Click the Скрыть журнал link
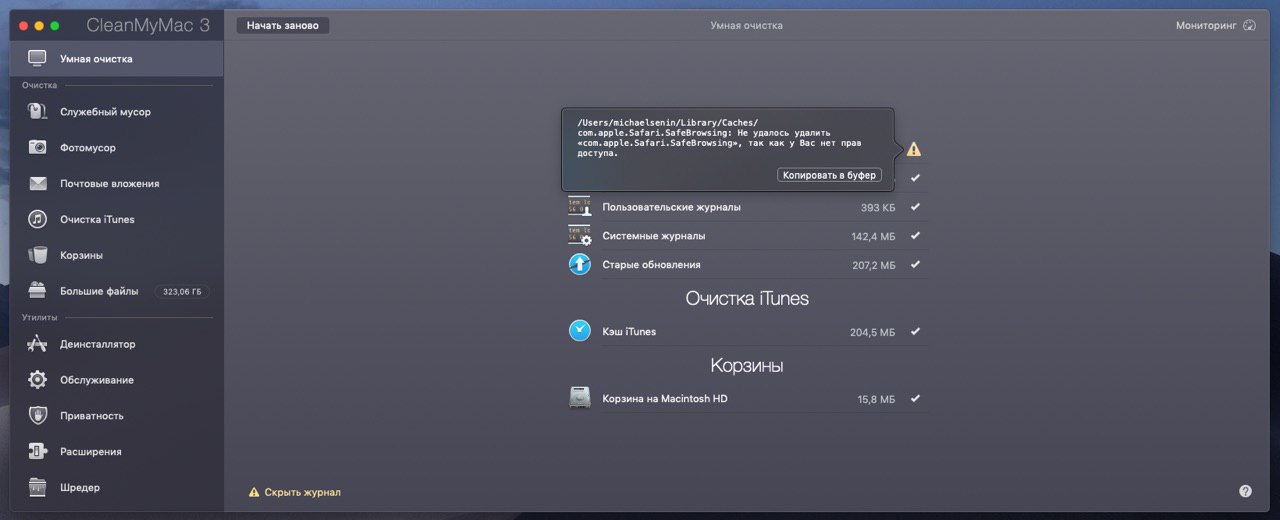The image size is (1280, 520). coord(303,492)
